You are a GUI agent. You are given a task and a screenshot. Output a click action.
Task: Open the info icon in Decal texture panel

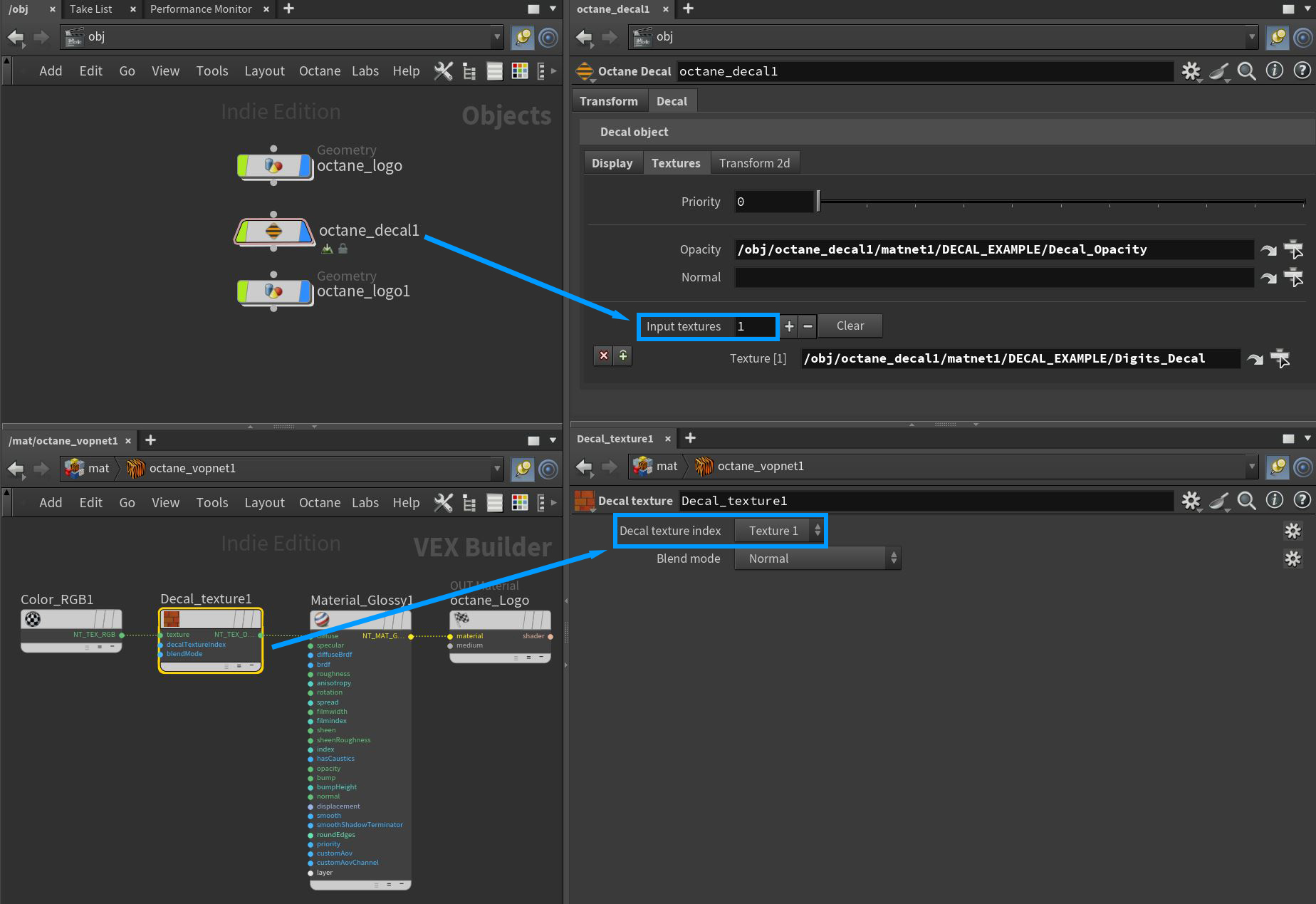pyautogui.click(x=1274, y=501)
